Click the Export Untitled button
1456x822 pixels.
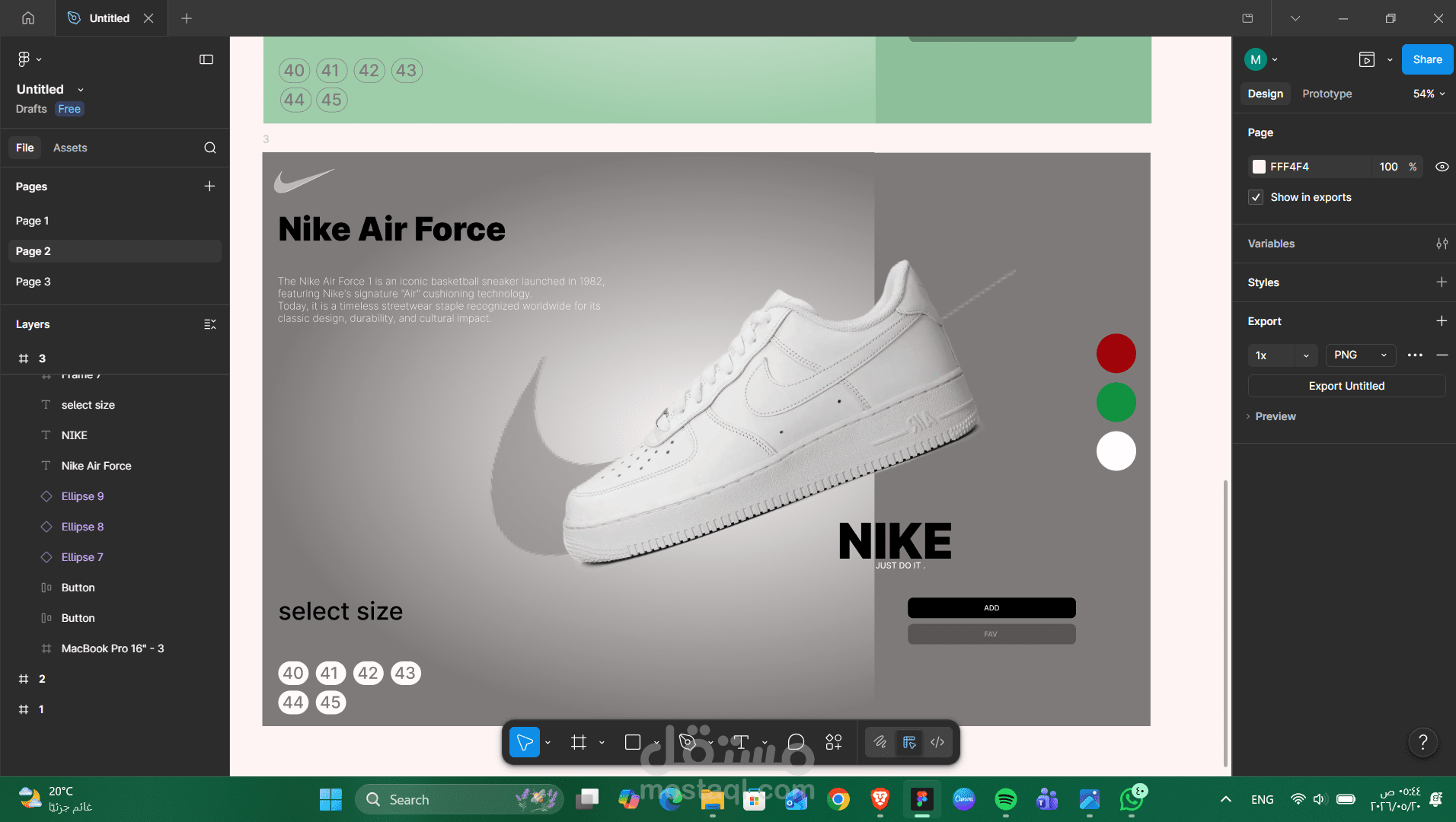1346,386
